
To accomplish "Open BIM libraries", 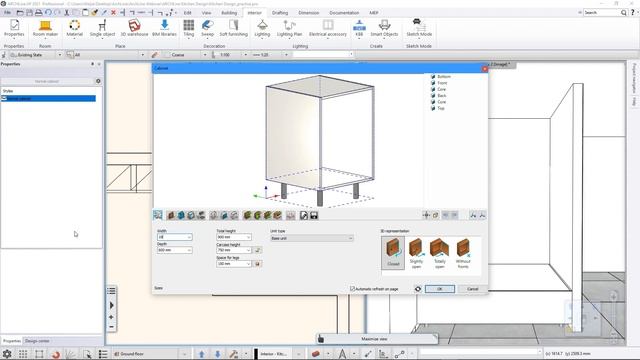I will point(164,28).
